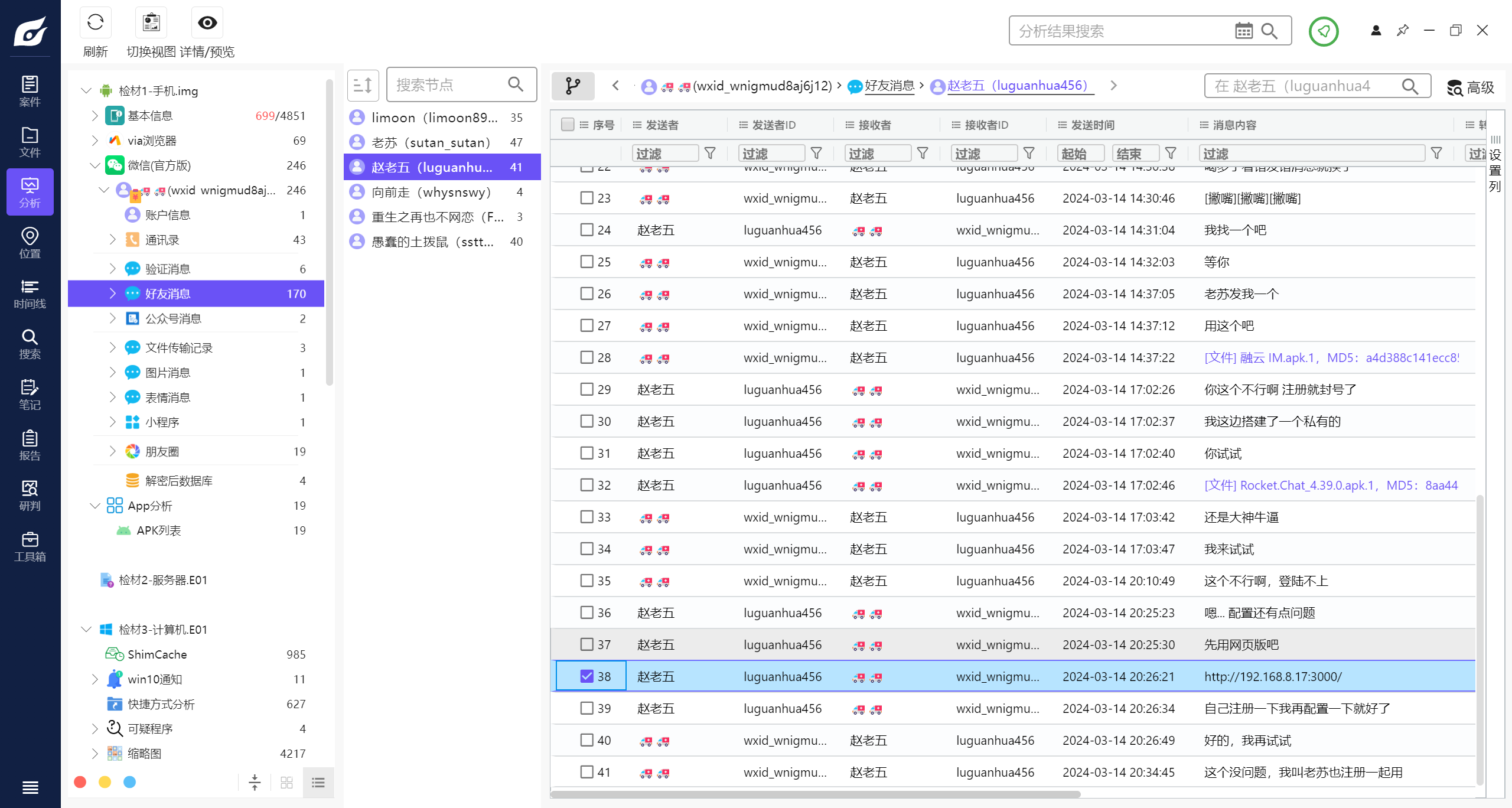Click the Refresh (刷新) toolbar icon
This screenshot has height=808, width=1512.
point(95,23)
